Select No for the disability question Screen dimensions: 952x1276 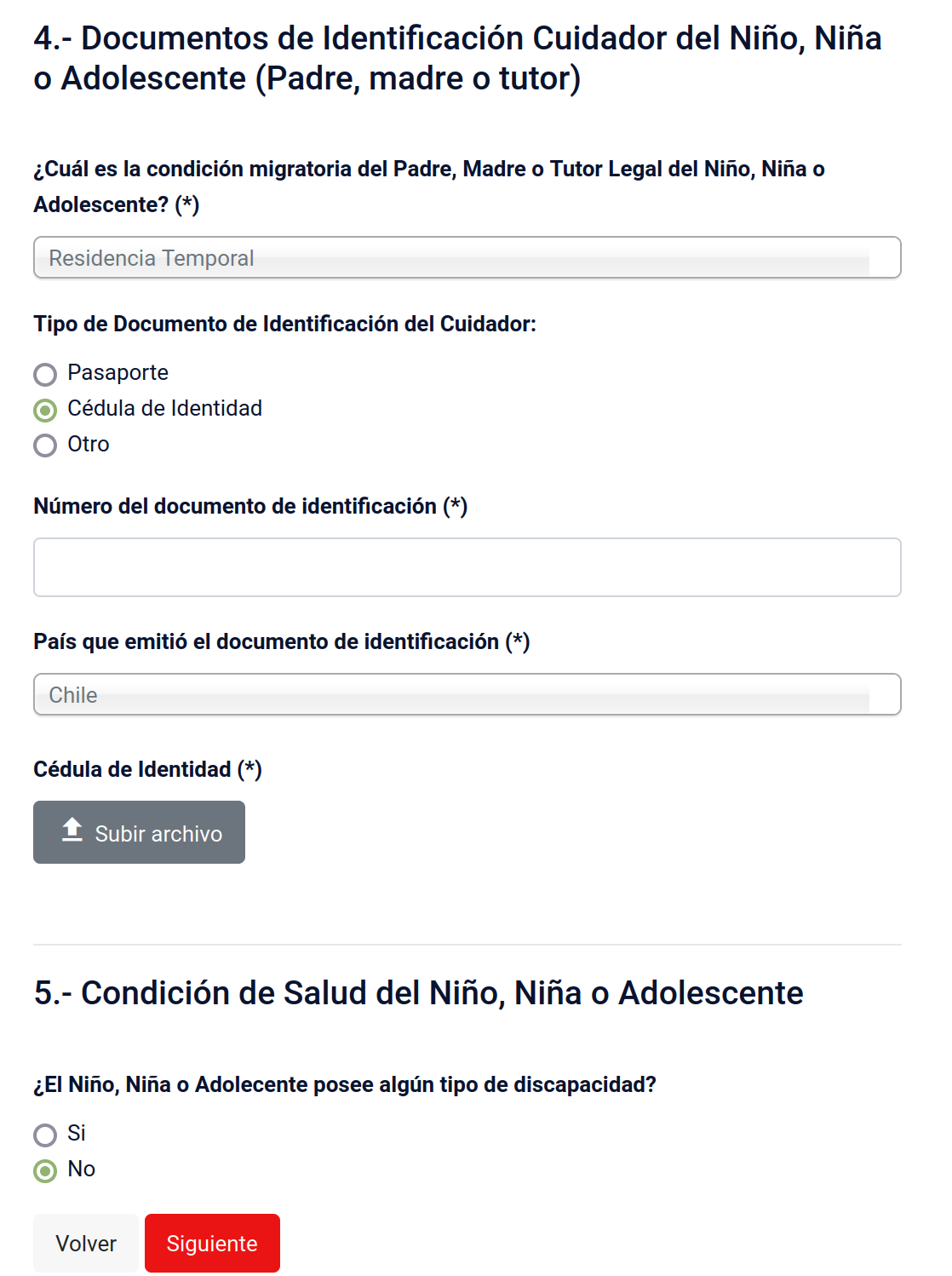coord(45,1170)
